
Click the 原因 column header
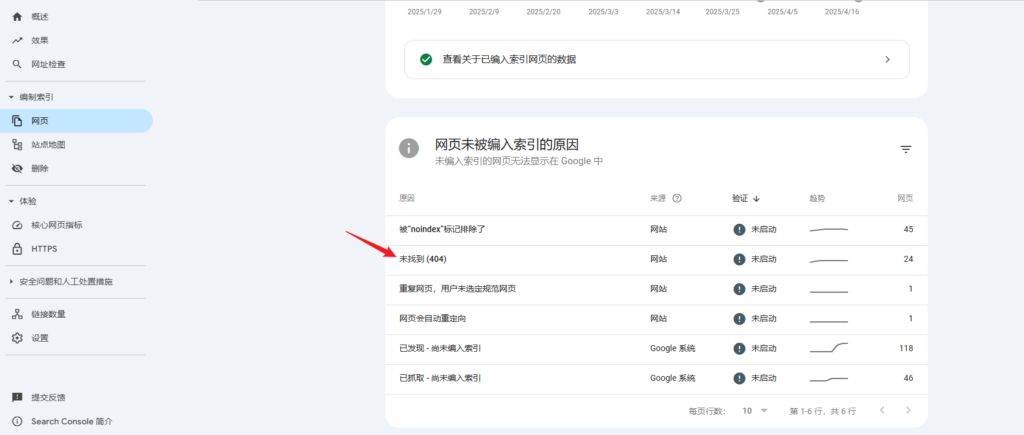[x=407, y=199]
